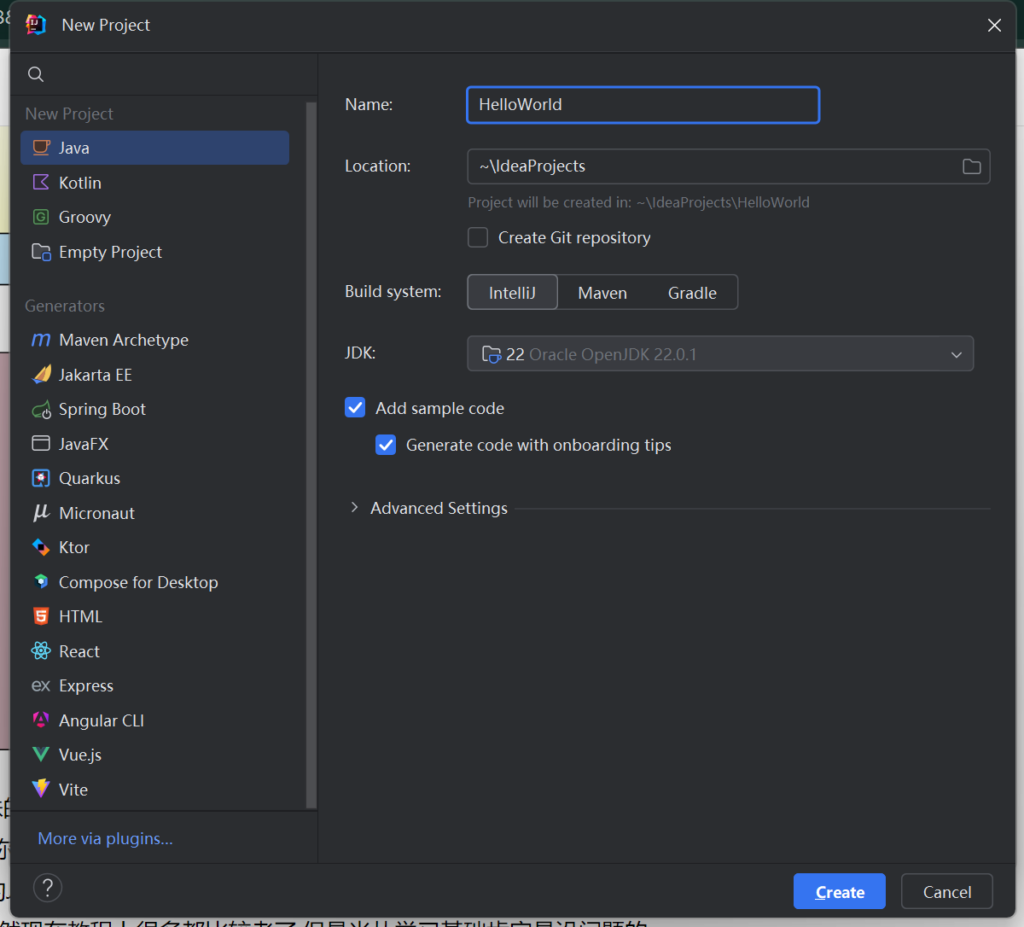Click the HTML5 shield icon
This screenshot has width=1024, height=927.
(41, 616)
